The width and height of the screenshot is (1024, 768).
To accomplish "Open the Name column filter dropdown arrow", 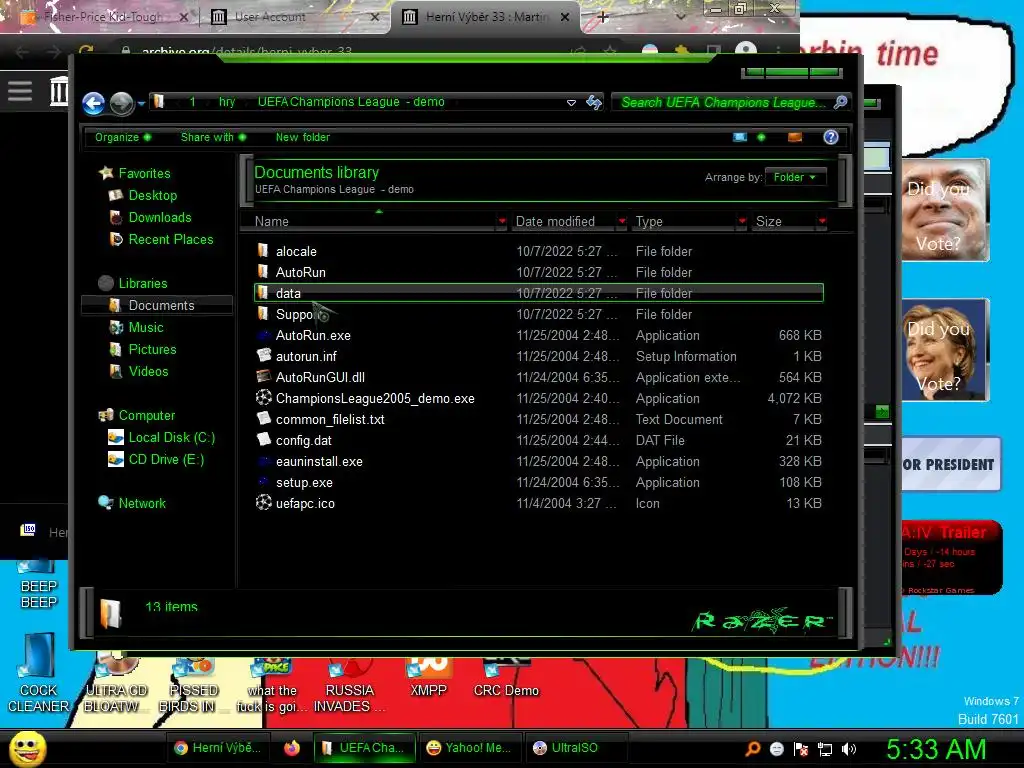I will (x=502, y=221).
